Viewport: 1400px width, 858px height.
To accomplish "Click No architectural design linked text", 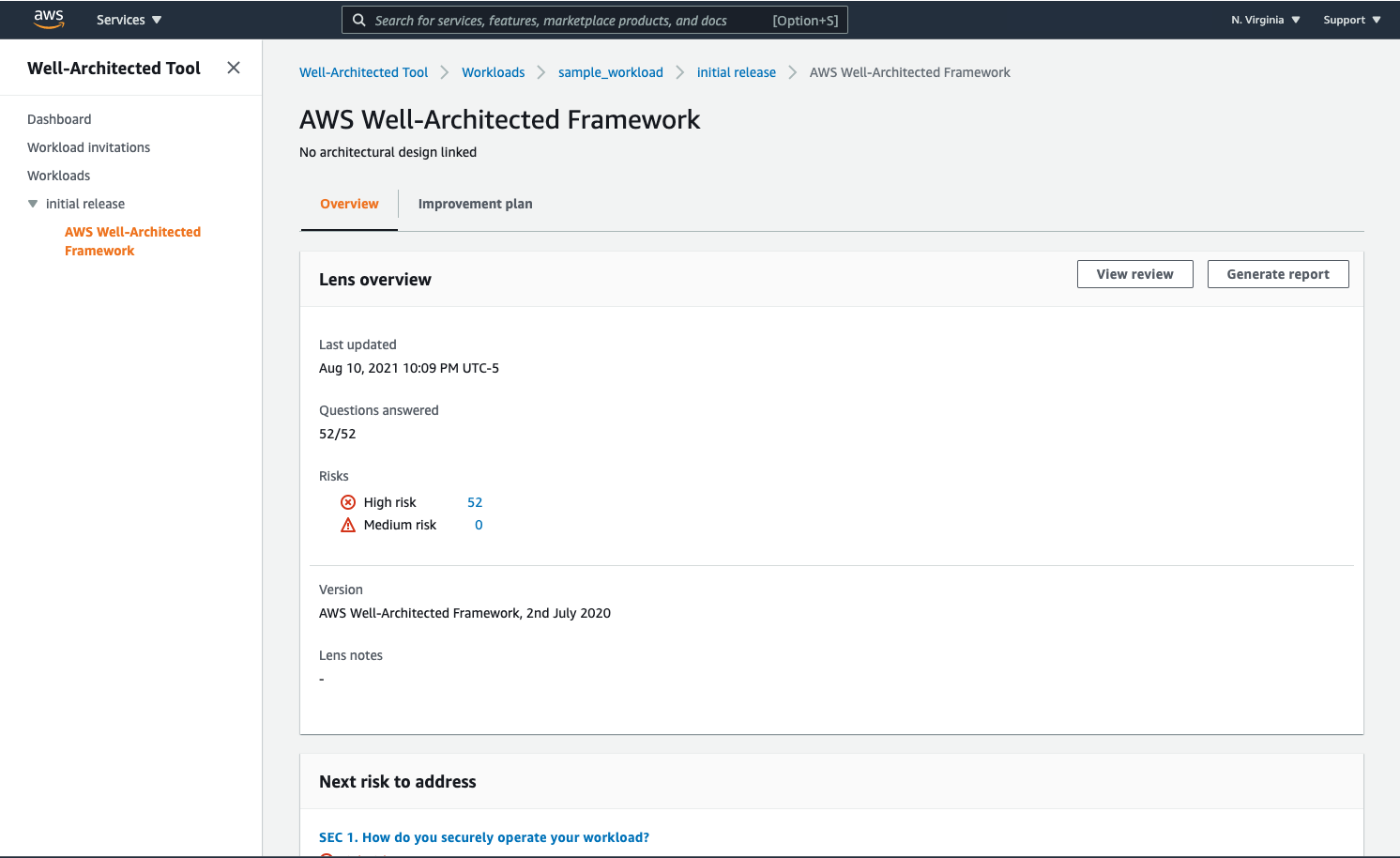I will click(x=388, y=152).
